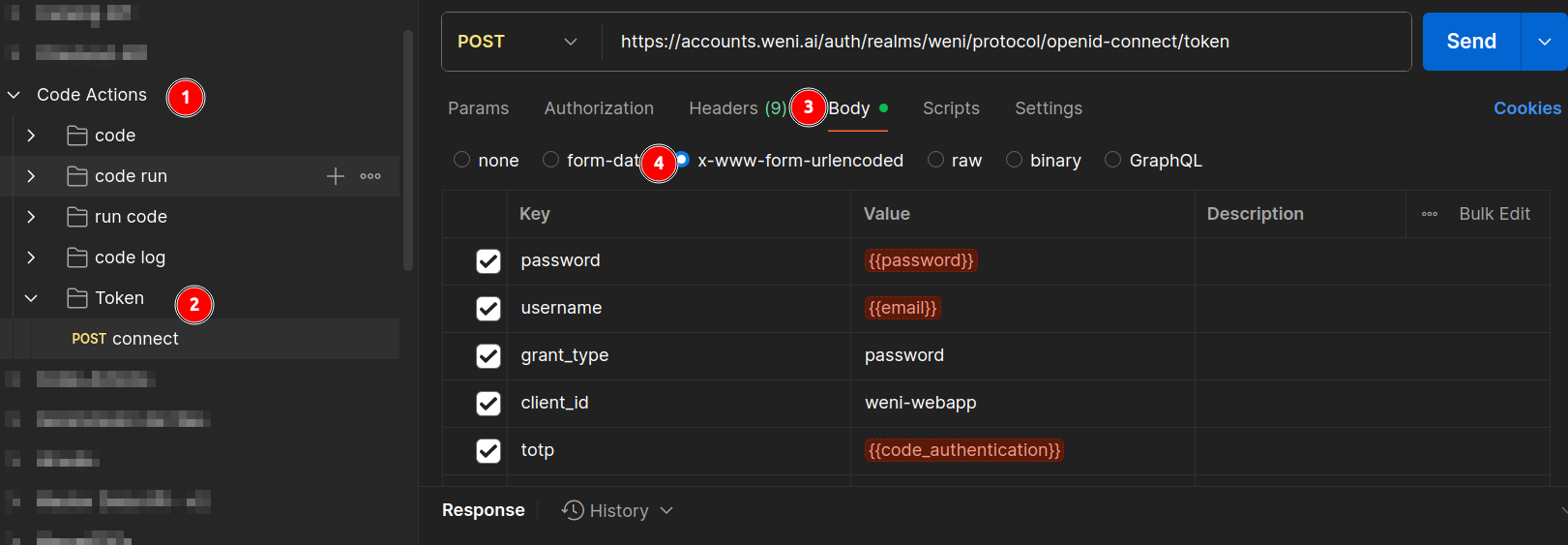Click the Token folder icon
1568x545 pixels.
[x=77, y=298]
